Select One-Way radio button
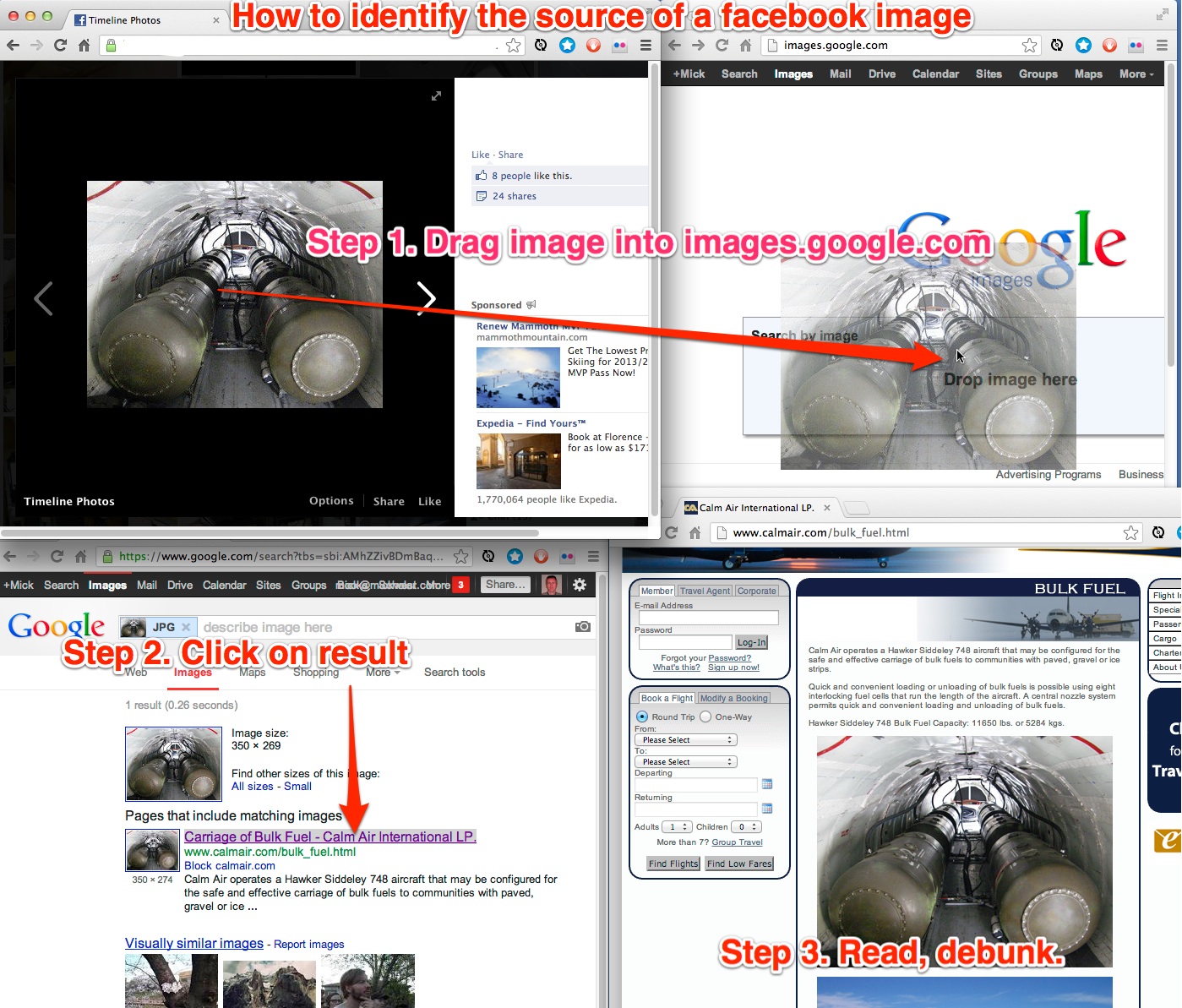Image resolution: width=1182 pixels, height=1008 pixels. [705, 716]
